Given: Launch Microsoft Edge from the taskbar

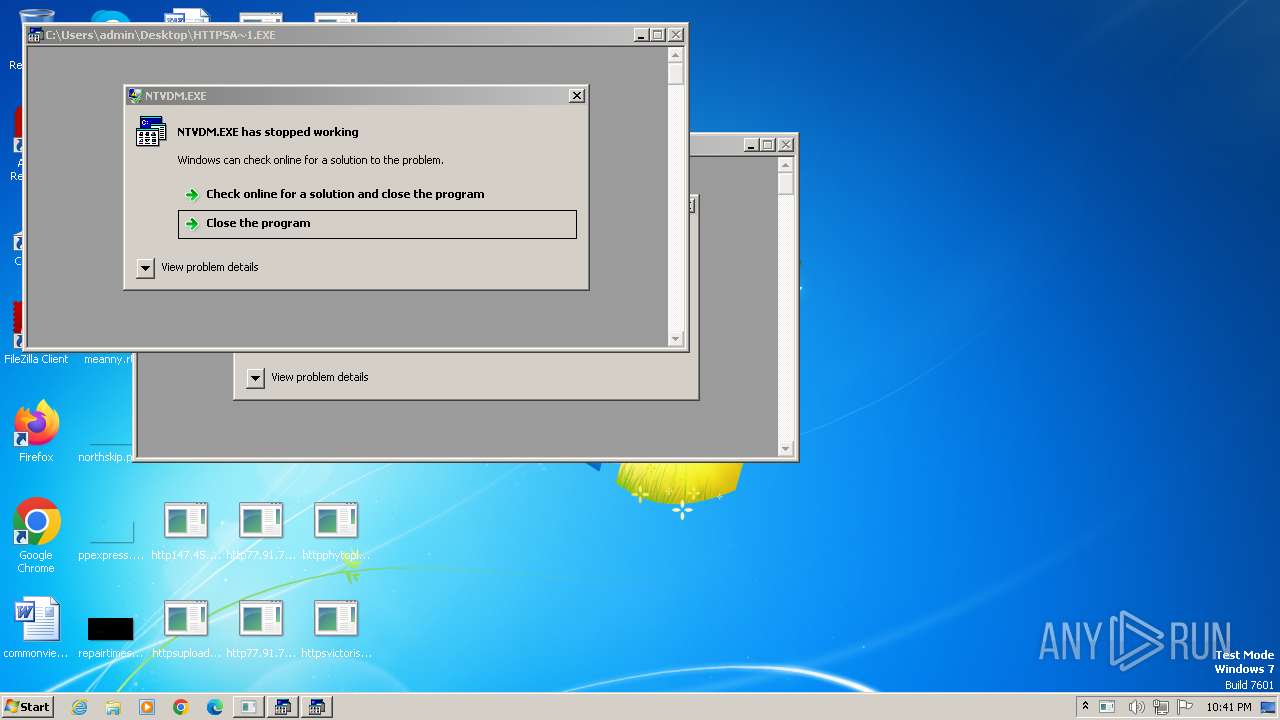Looking at the screenshot, I should tap(215, 707).
